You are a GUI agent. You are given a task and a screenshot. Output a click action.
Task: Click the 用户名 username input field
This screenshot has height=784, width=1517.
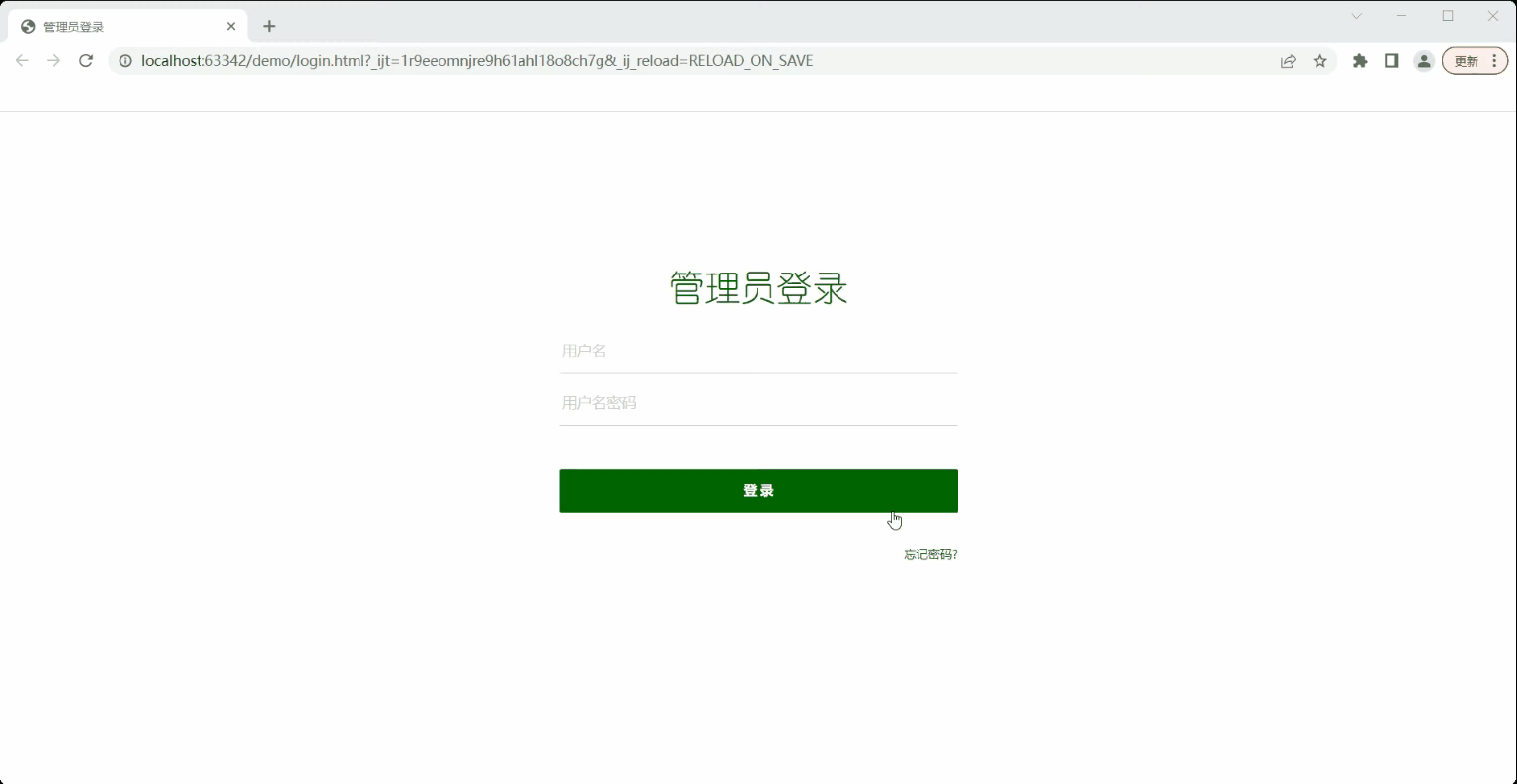[758, 351]
